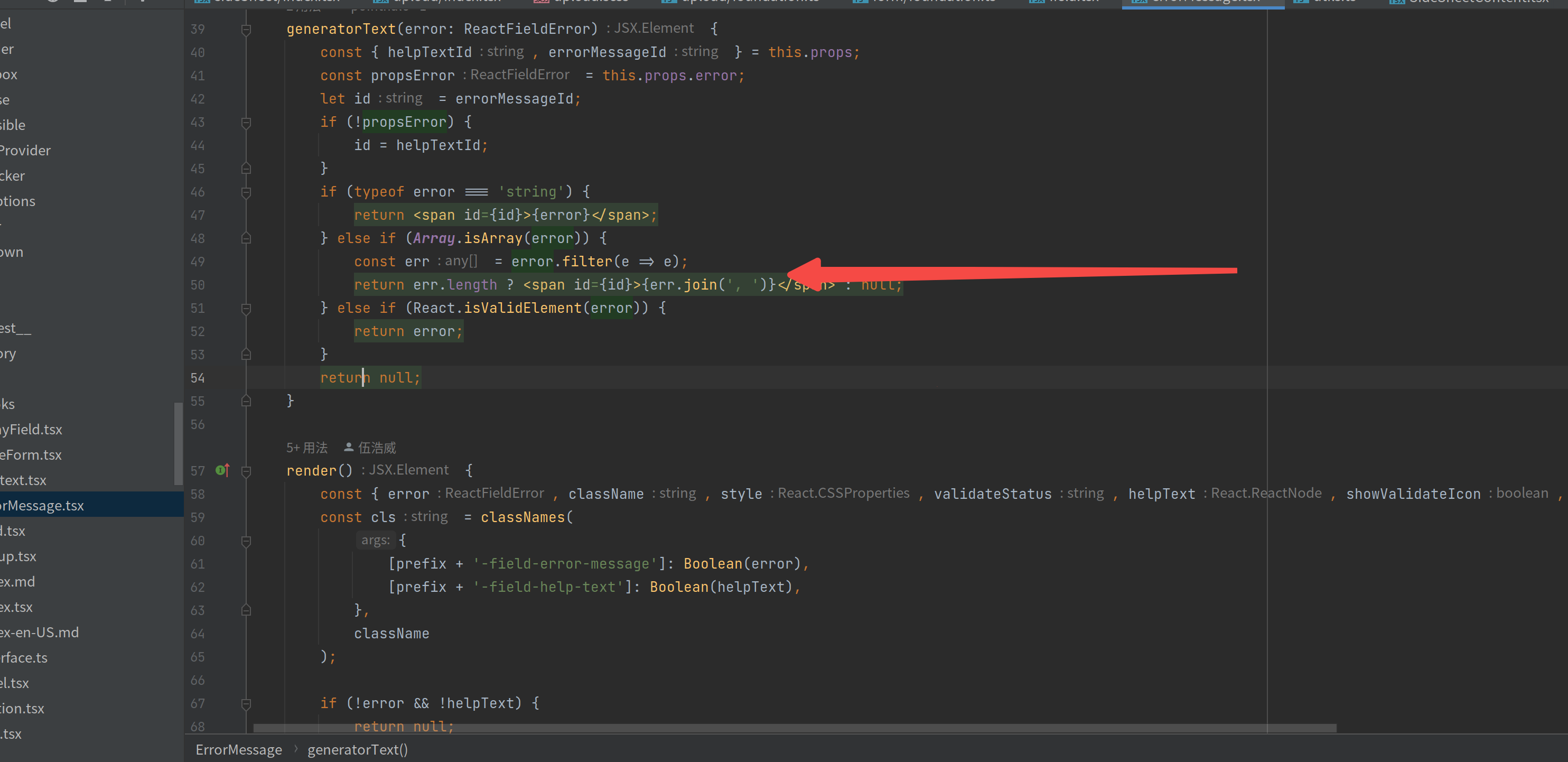Click the author icon beside 伍浩威 code lens
1568x762 pixels.
349,448
